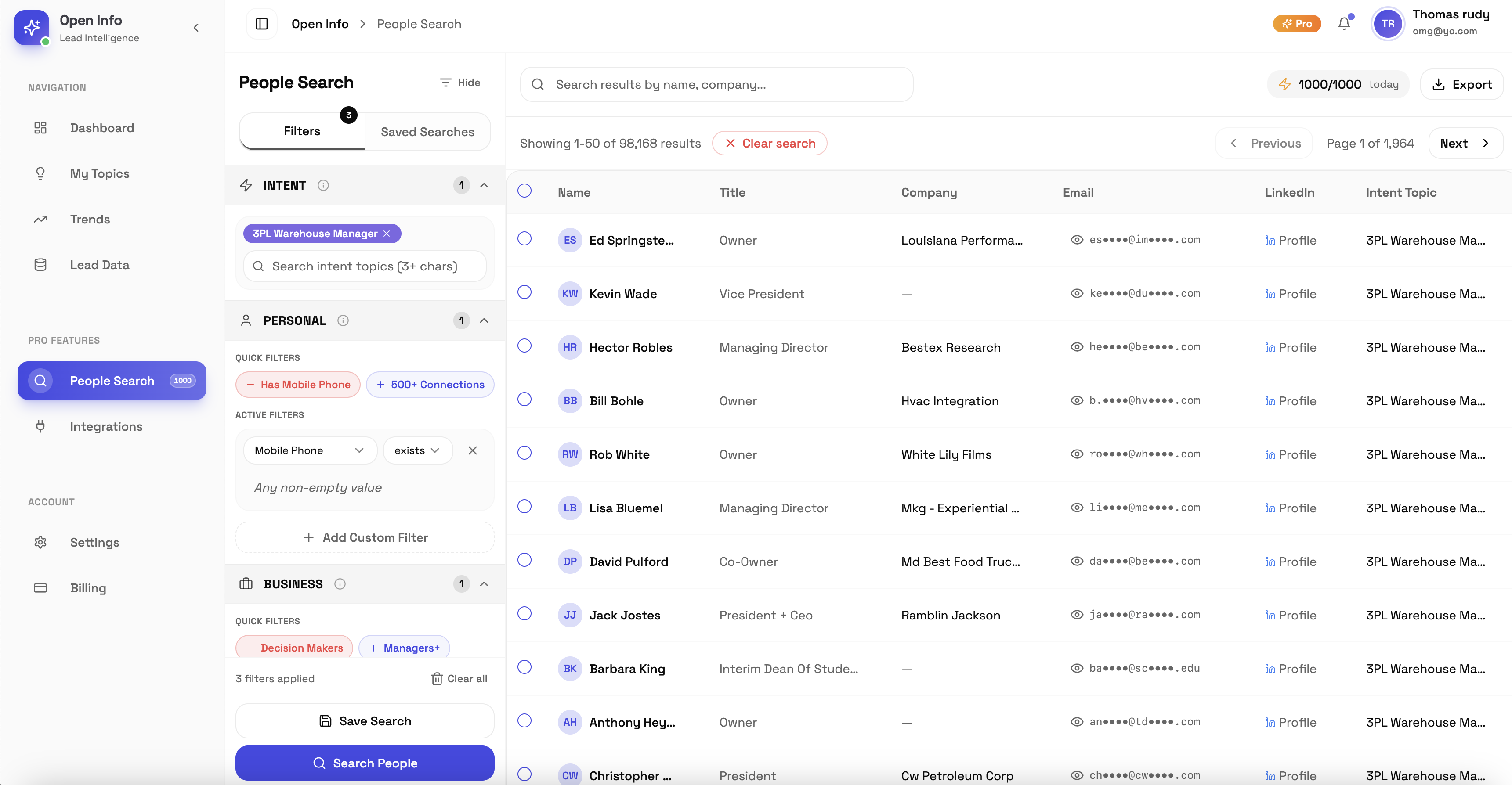1512x785 pixels.
Task: Click the Clear search button
Action: point(770,143)
